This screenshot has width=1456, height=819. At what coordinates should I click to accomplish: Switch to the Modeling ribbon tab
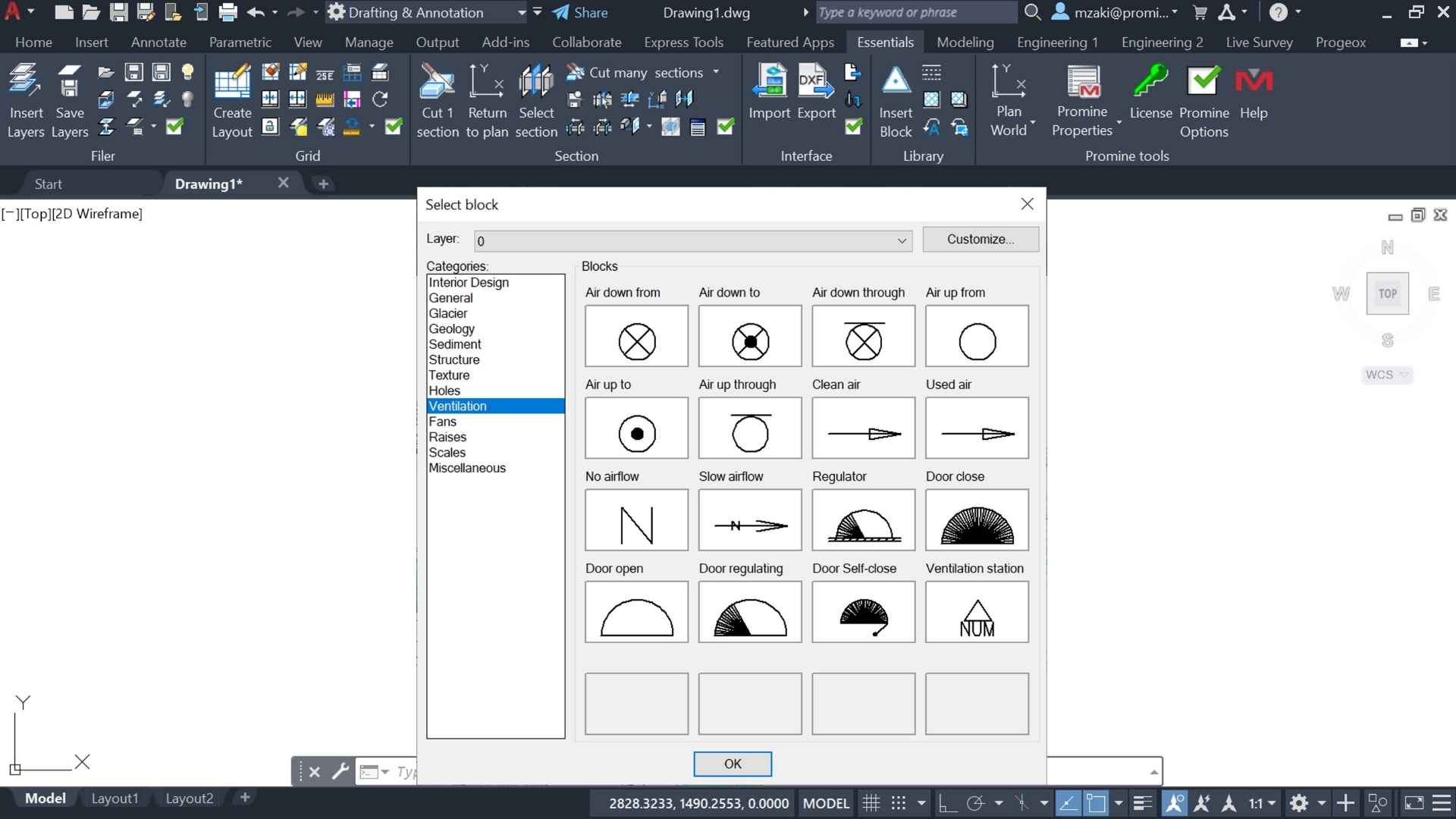coord(965,42)
